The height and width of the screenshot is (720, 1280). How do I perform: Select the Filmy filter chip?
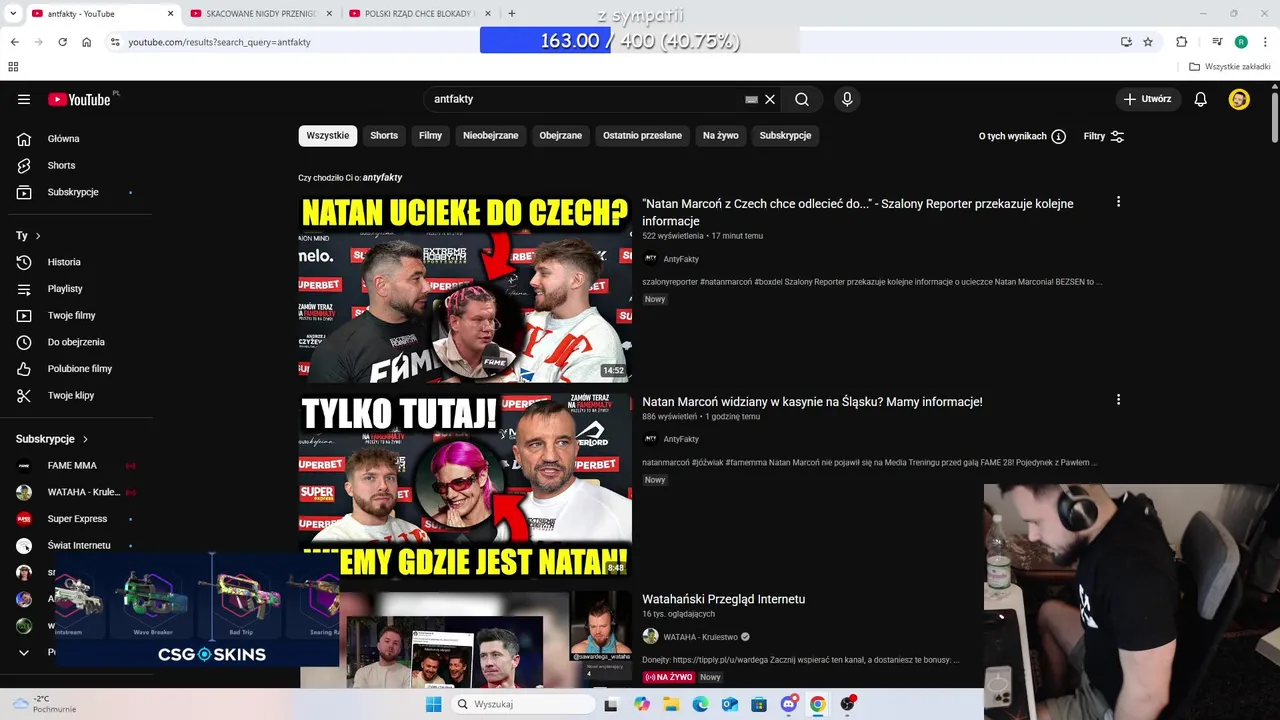pyautogui.click(x=431, y=135)
